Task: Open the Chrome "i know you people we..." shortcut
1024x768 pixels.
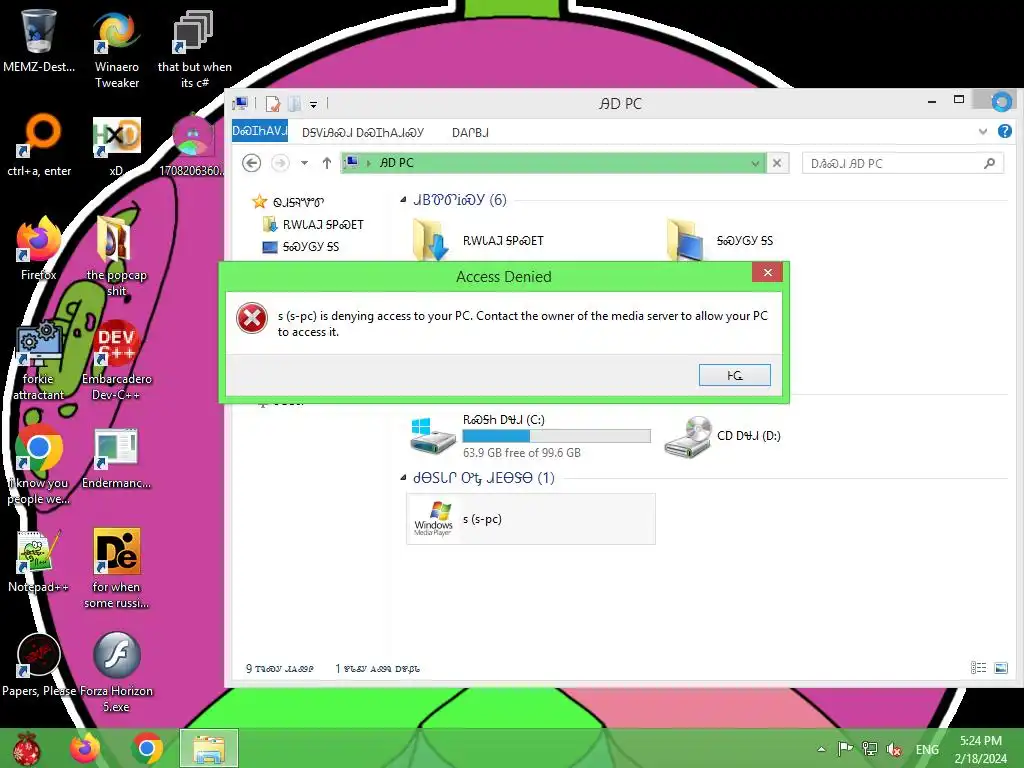Action: [x=38, y=465]
